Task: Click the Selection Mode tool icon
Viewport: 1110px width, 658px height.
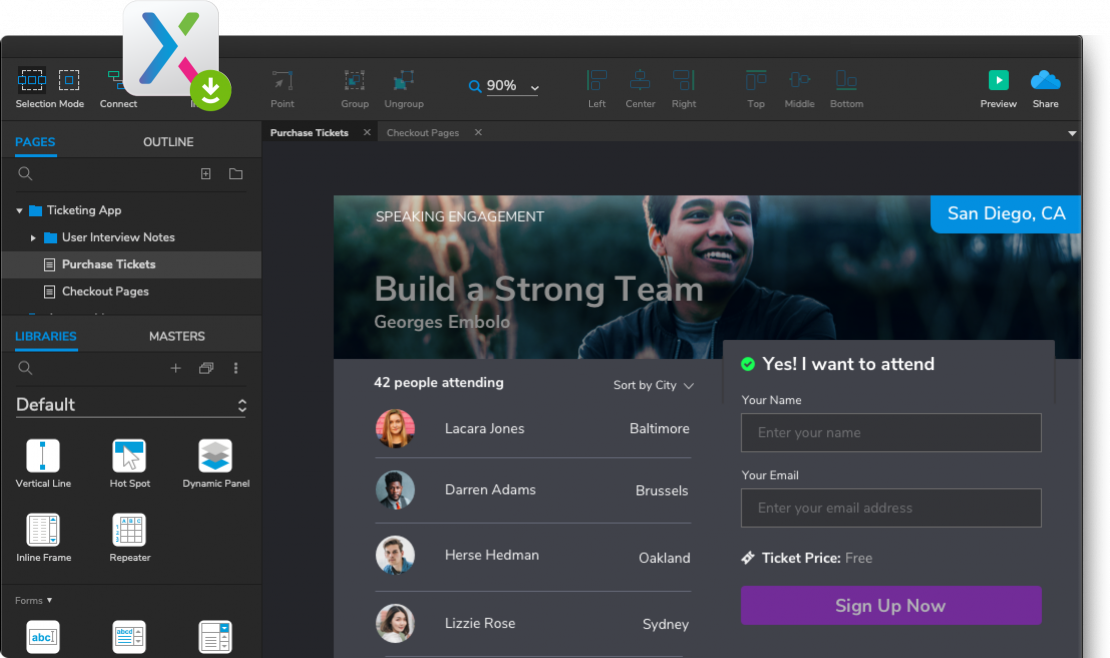Action: 32,80
